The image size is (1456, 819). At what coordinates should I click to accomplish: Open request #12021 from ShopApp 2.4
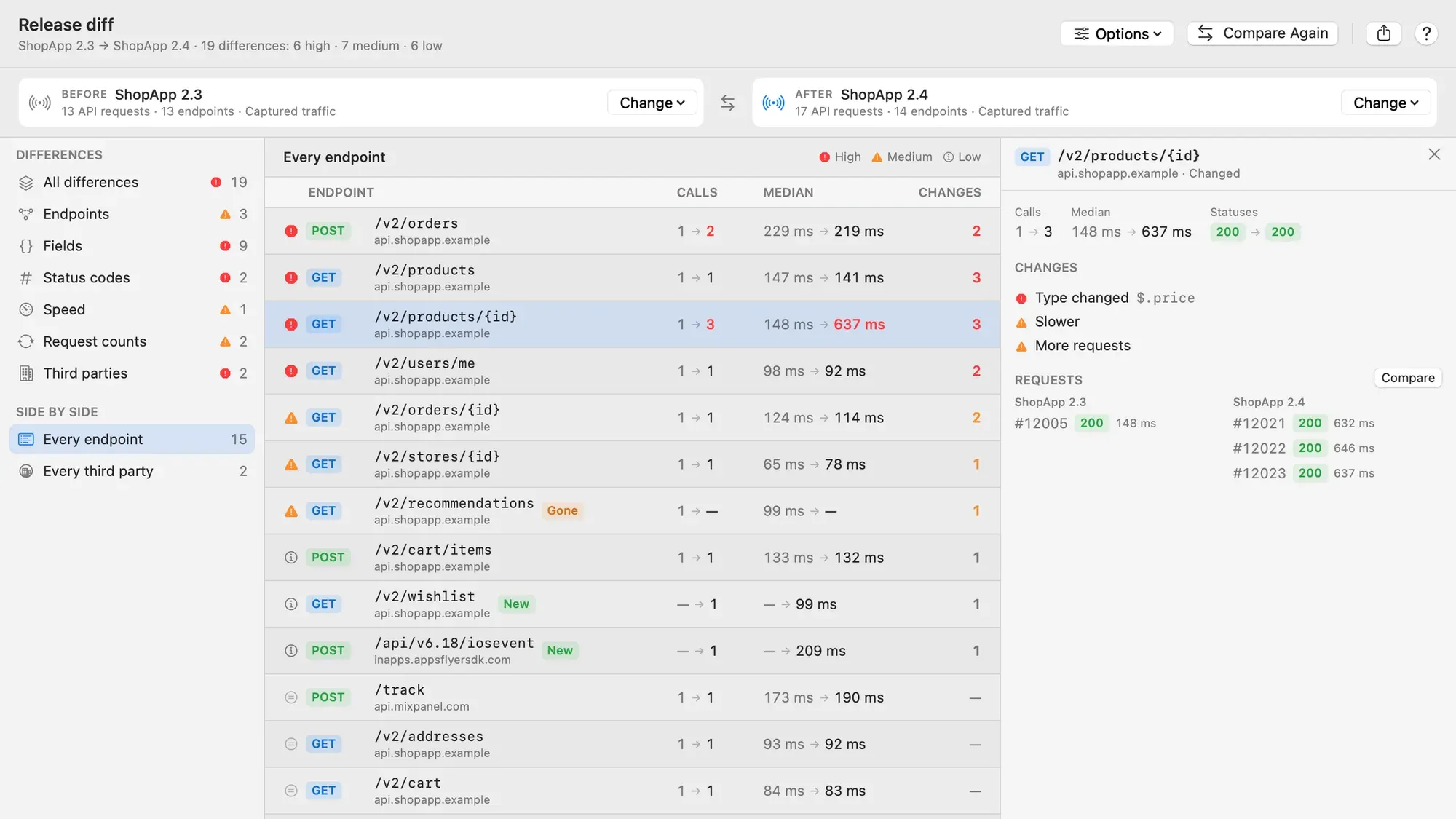1303,423
